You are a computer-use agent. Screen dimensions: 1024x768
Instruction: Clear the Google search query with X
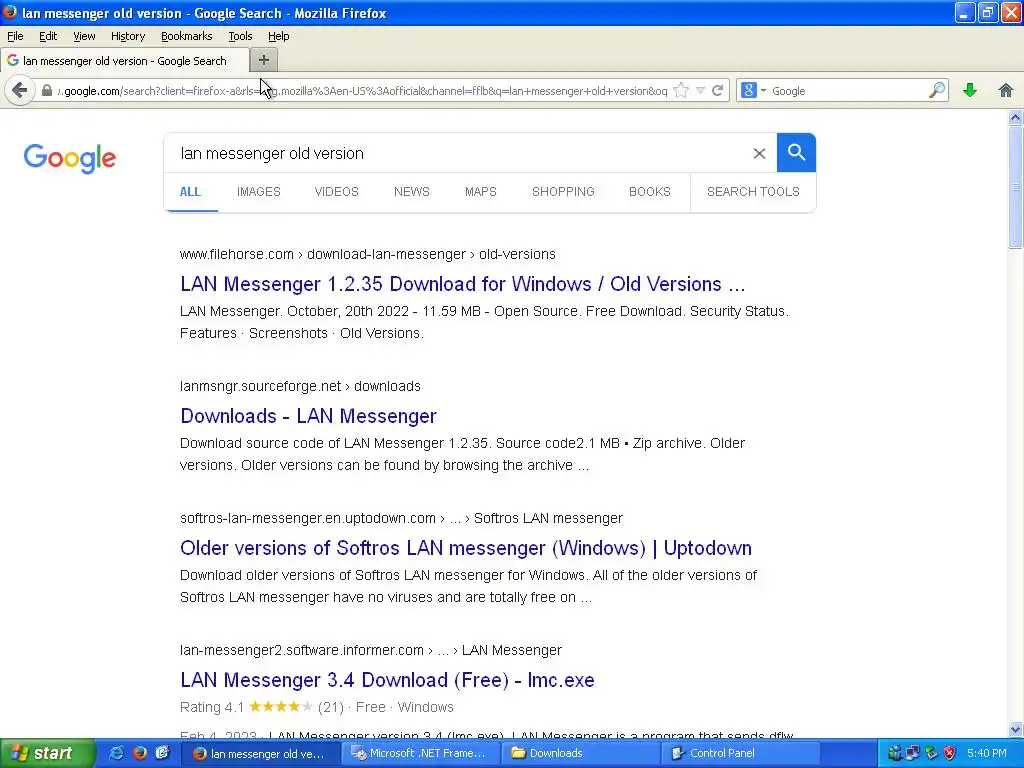click(x=759, y=153)
